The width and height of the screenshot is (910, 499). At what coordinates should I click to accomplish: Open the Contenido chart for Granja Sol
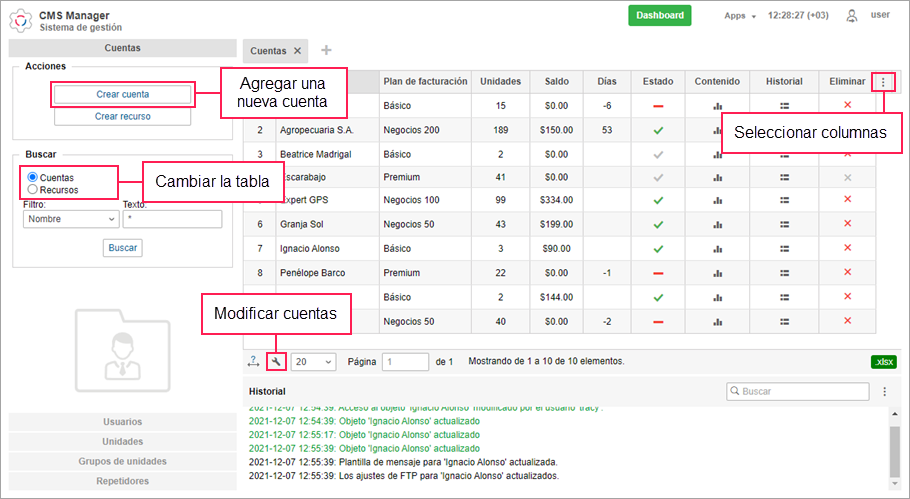pos(717,225)
